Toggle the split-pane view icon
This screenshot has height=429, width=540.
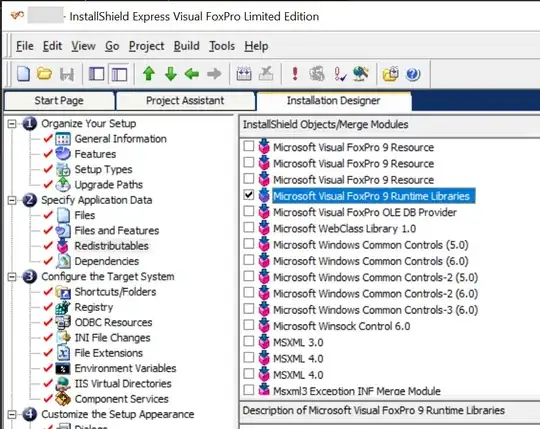pyautogui.click(x=119, y=74)
